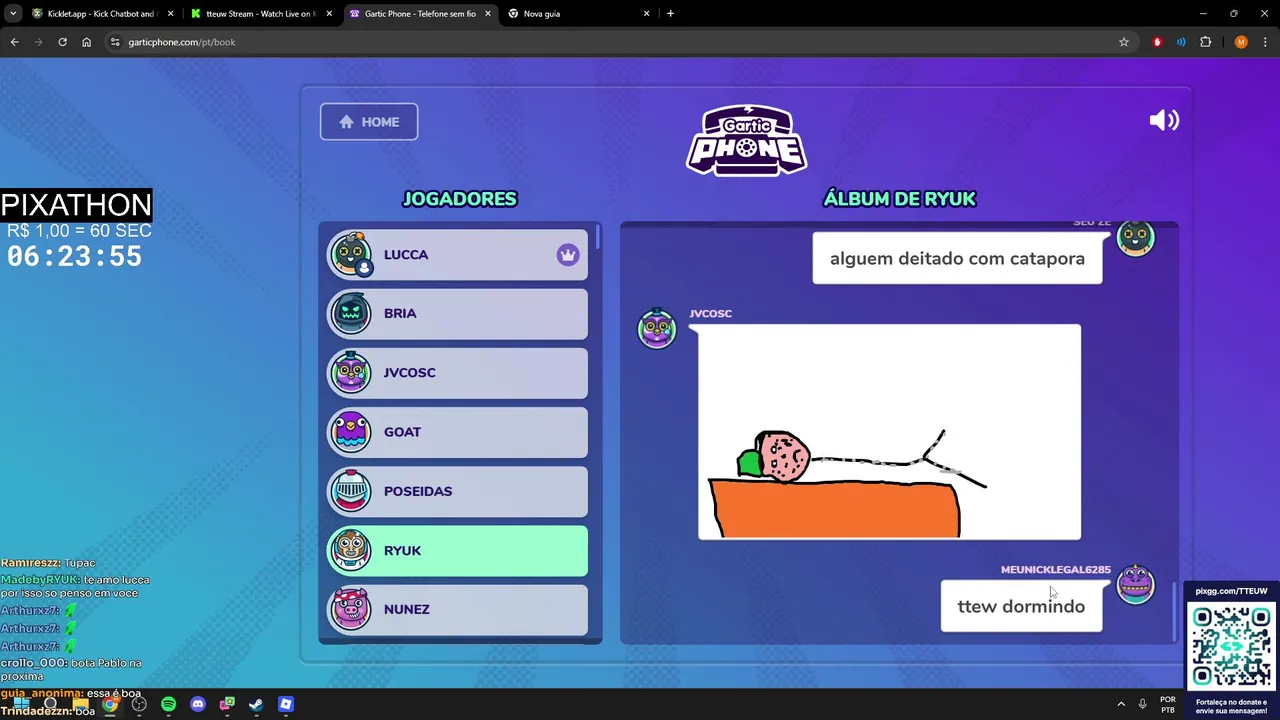Show hidden system tray icons
This screenshot has height=720, width=1280.
click(x=1121, y=704)
